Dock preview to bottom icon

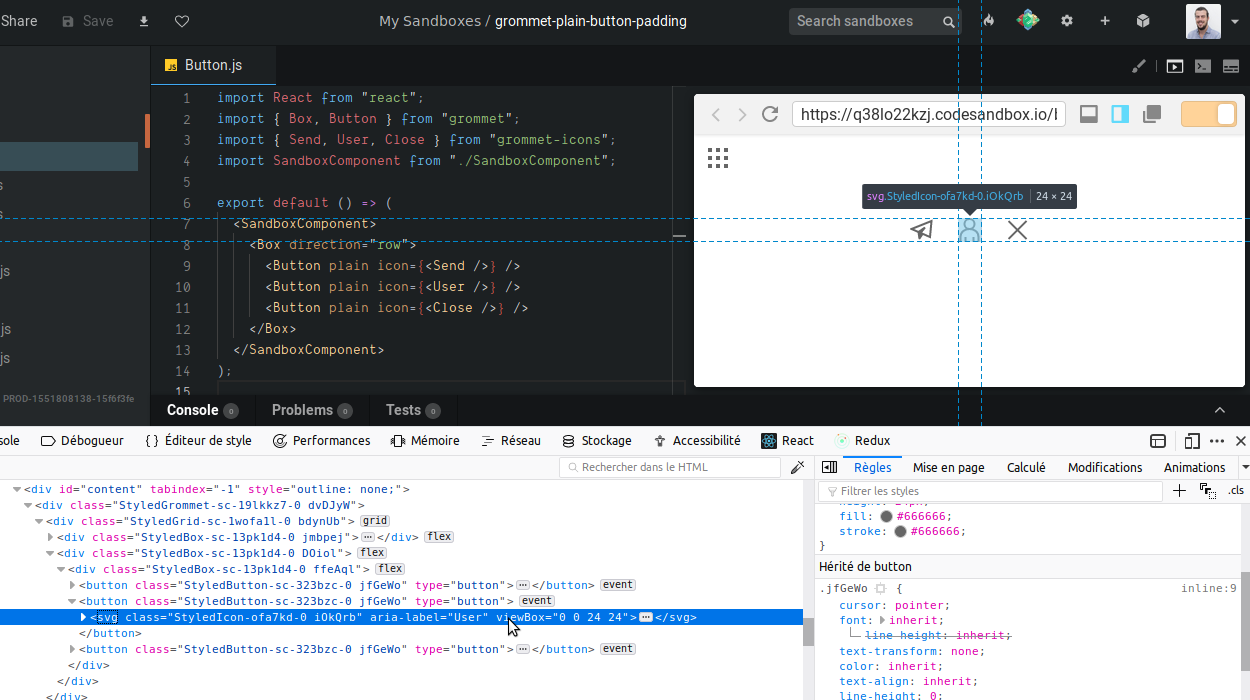pyautogui.click(x=1089, y=114)
